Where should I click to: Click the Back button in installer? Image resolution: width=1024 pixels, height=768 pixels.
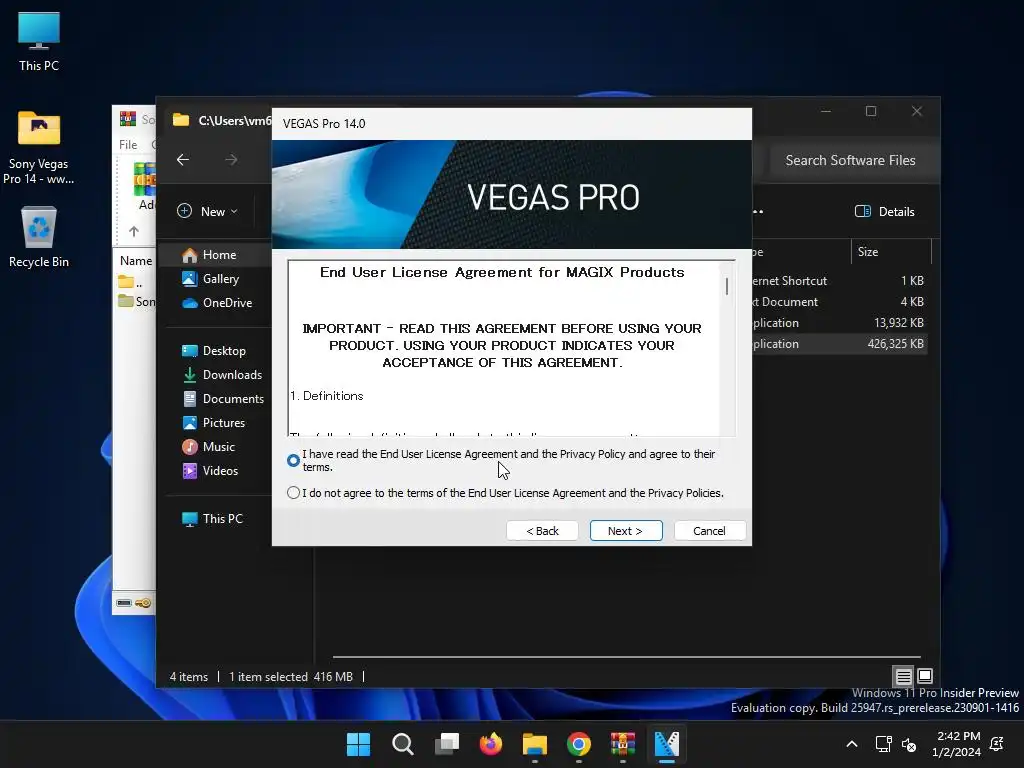tap(542, 531)
